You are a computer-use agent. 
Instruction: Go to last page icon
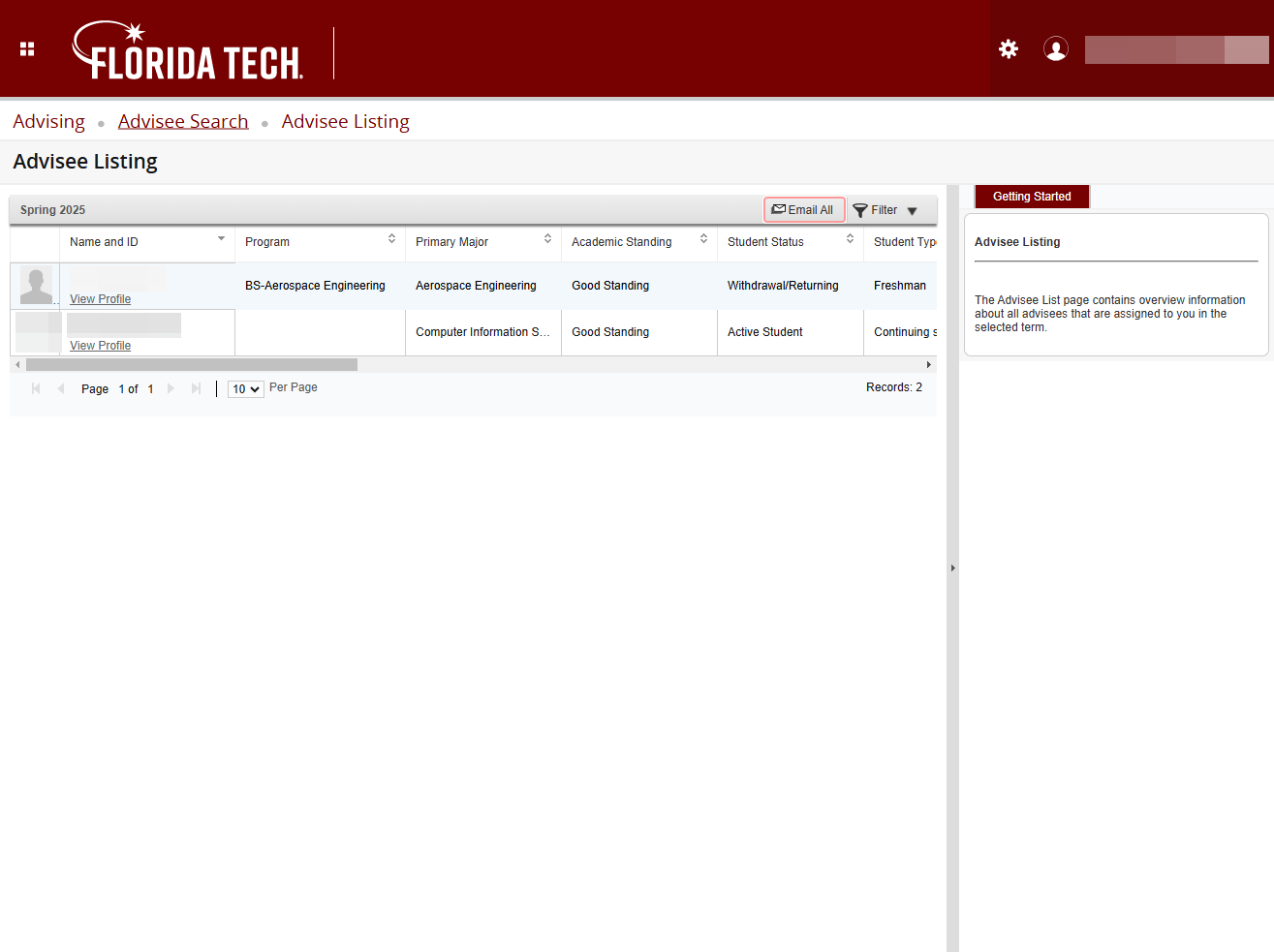(x=196, y=388)
